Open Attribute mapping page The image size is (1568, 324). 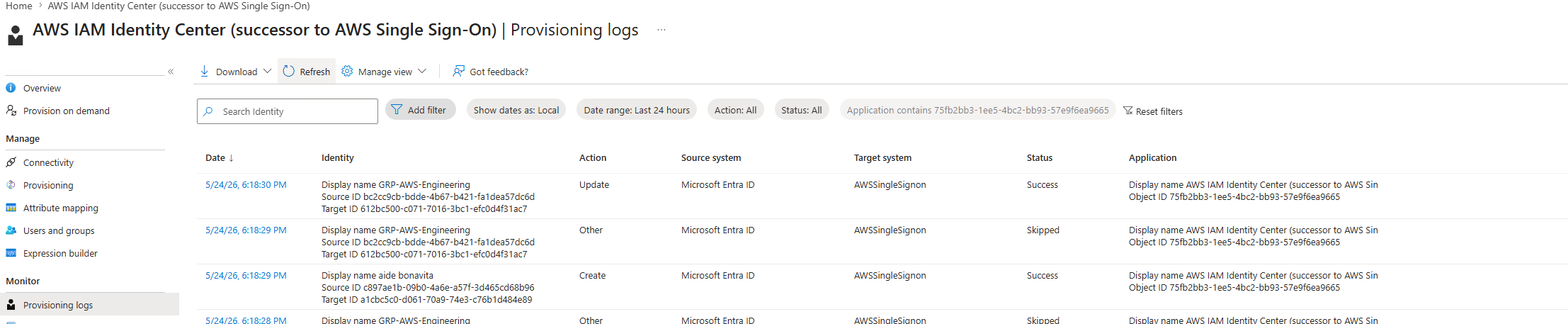(61, 208)
